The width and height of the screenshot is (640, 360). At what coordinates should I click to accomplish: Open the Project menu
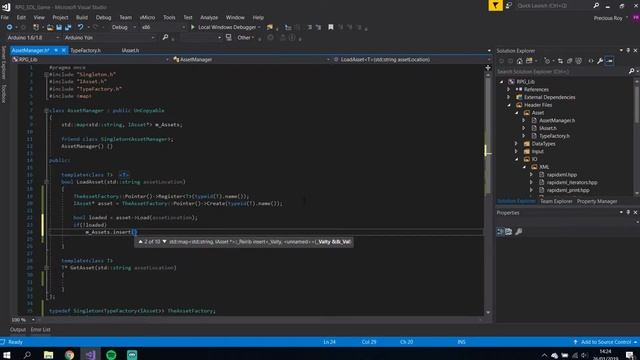60,18
